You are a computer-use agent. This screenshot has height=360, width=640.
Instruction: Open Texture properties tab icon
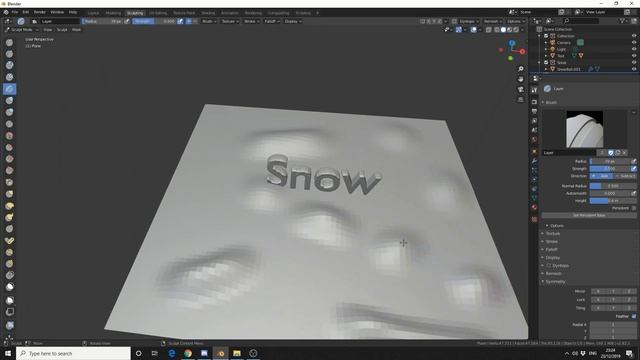(534, 219)
